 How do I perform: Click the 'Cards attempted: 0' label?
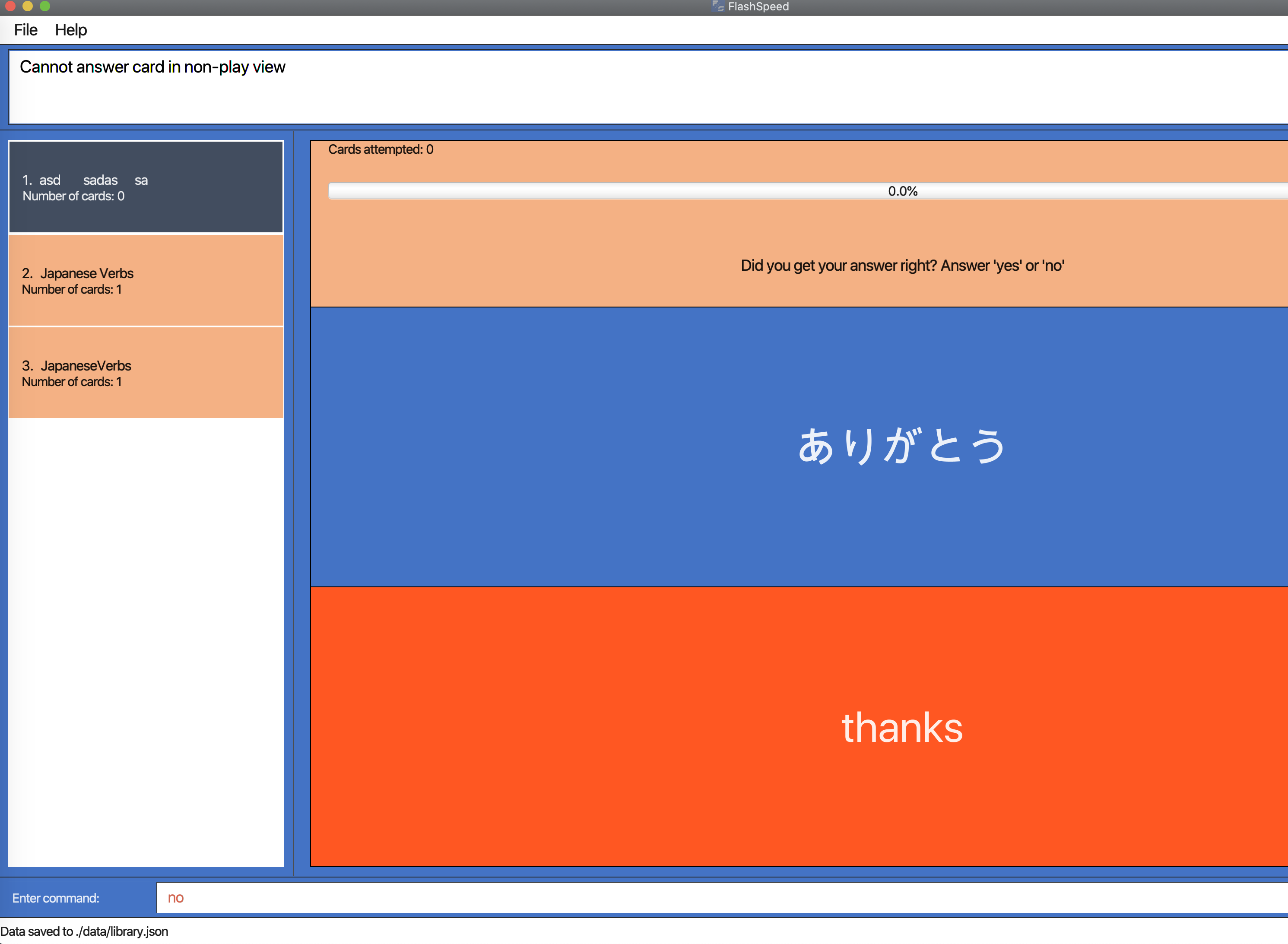[x=381, y=150]
